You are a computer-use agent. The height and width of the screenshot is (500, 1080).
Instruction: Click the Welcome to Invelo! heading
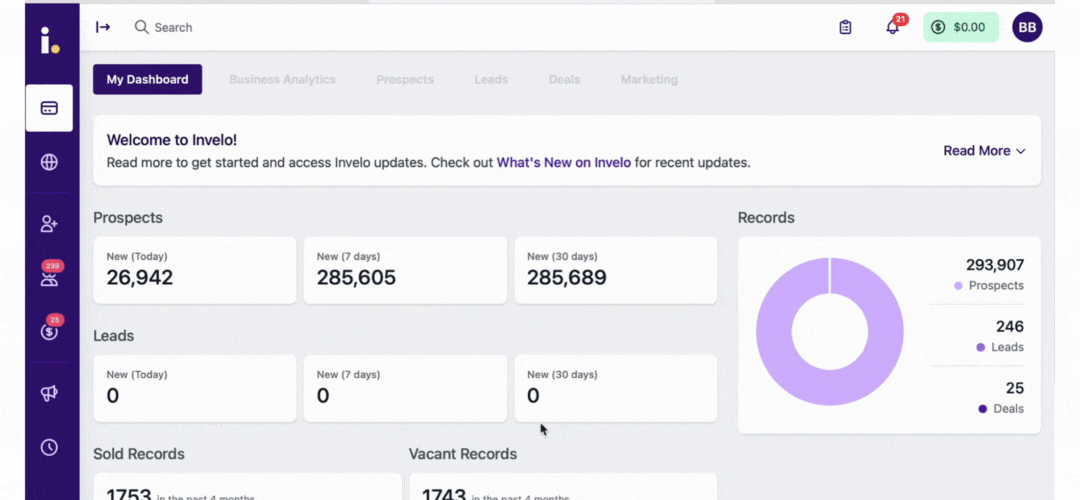tap(172, 140)
